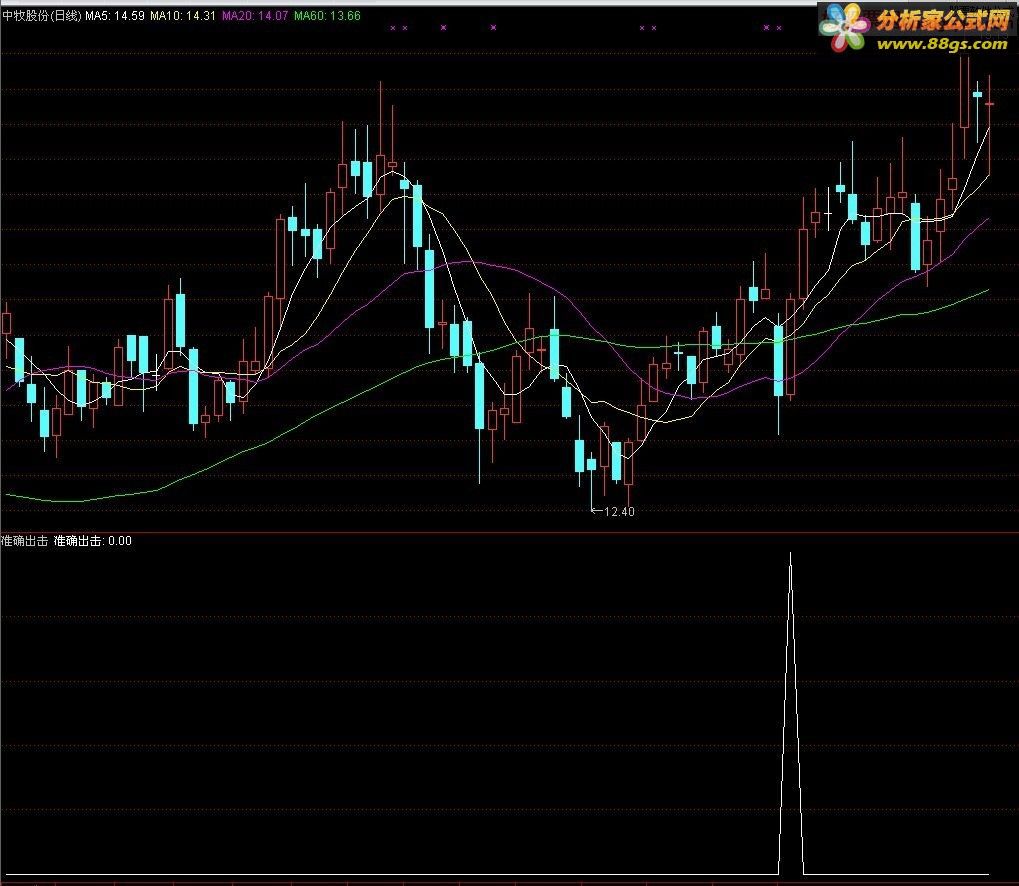The width and height of the screenshot is (1019, 886).
Task: Select the MA5: 14.59 indicator label
Action: tap(115, 17)
